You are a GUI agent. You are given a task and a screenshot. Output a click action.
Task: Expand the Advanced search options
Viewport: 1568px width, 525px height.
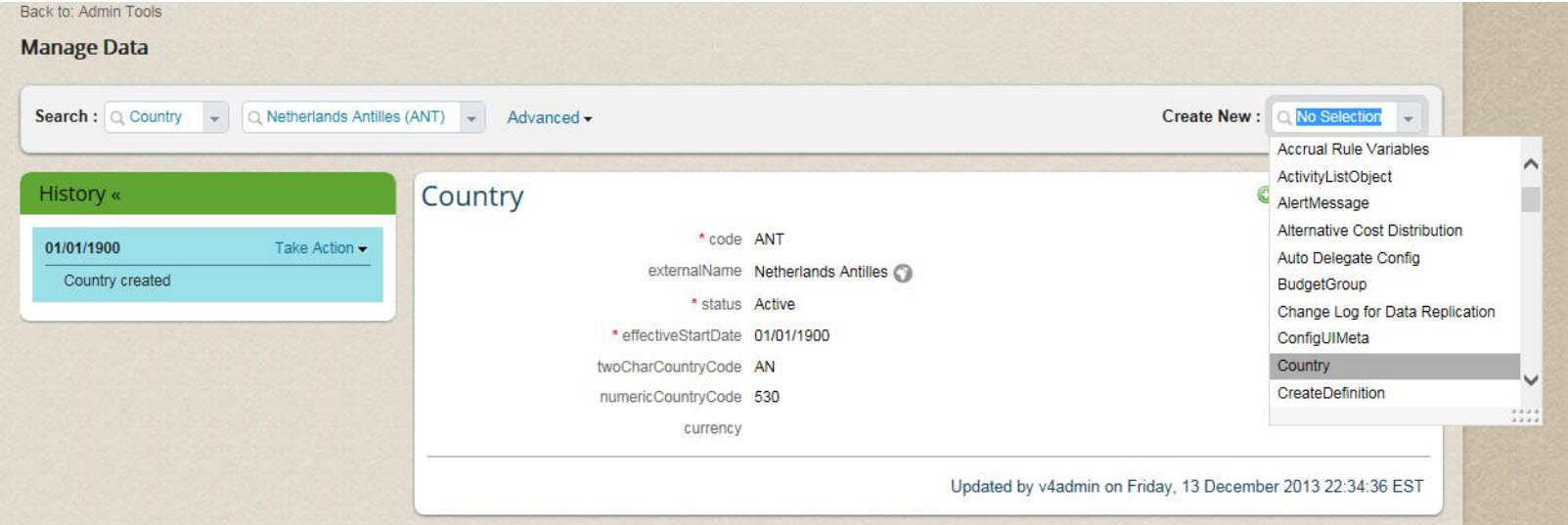pyautogui.click(x=550, y=117)
